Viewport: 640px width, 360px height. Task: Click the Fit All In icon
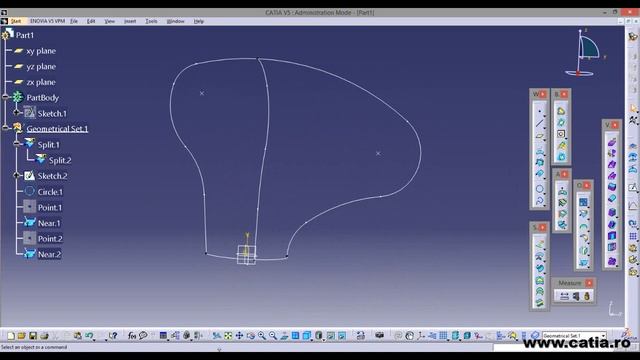[228, 336]
